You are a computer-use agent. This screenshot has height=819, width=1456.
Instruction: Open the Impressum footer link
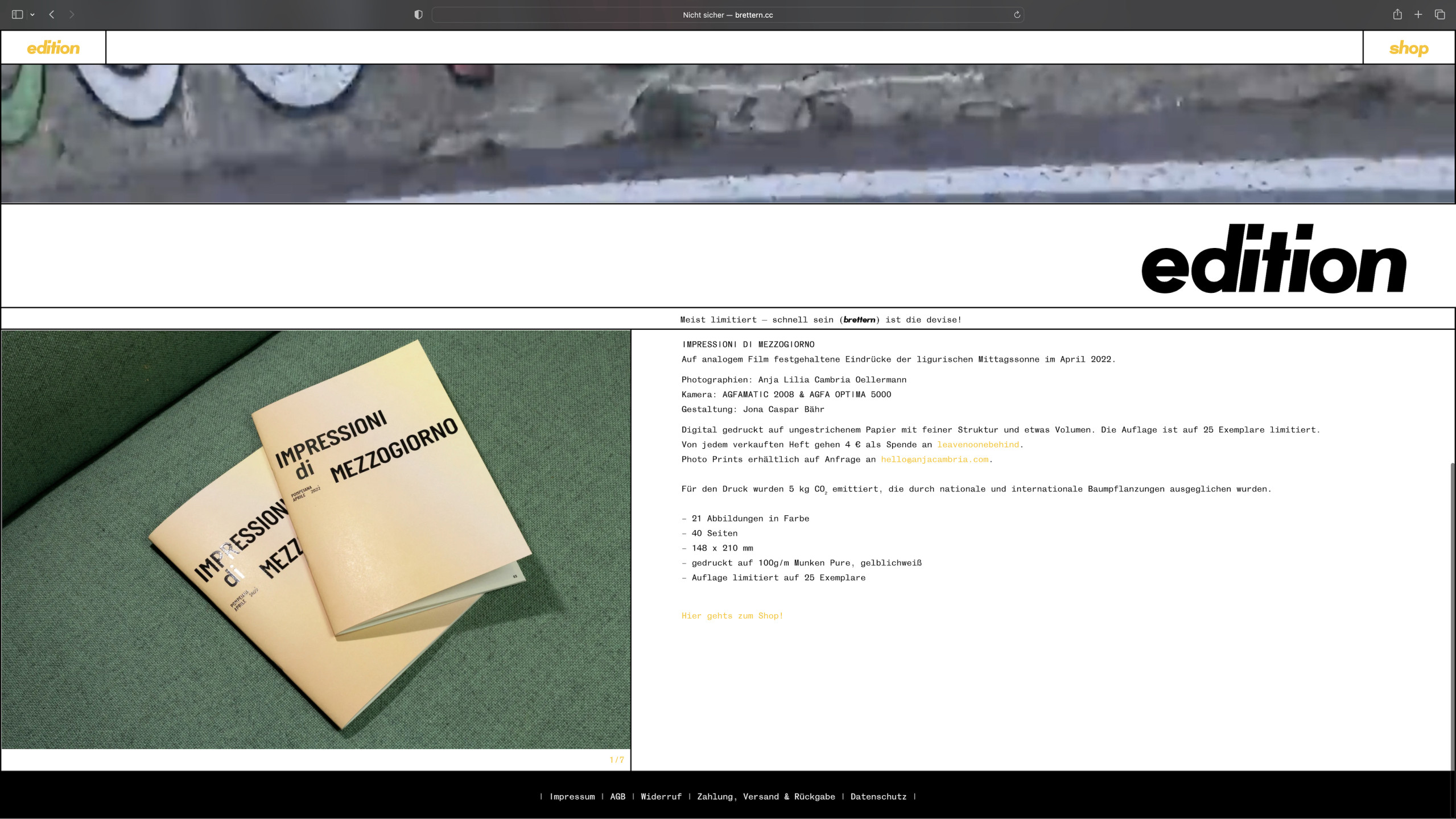tap(572, 797)
